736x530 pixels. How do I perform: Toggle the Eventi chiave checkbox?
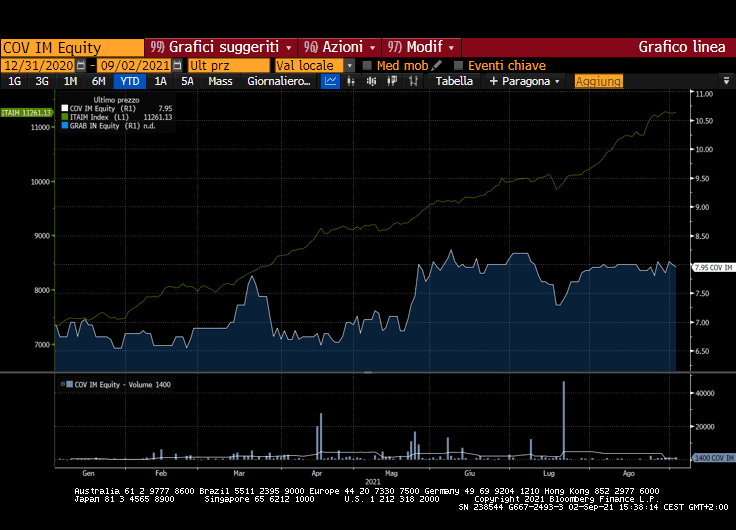click(x=459, y=65)
